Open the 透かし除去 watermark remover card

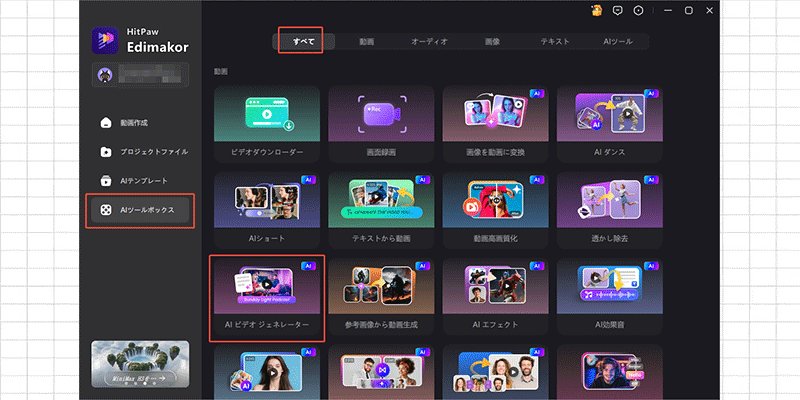(x=610, y=210)
